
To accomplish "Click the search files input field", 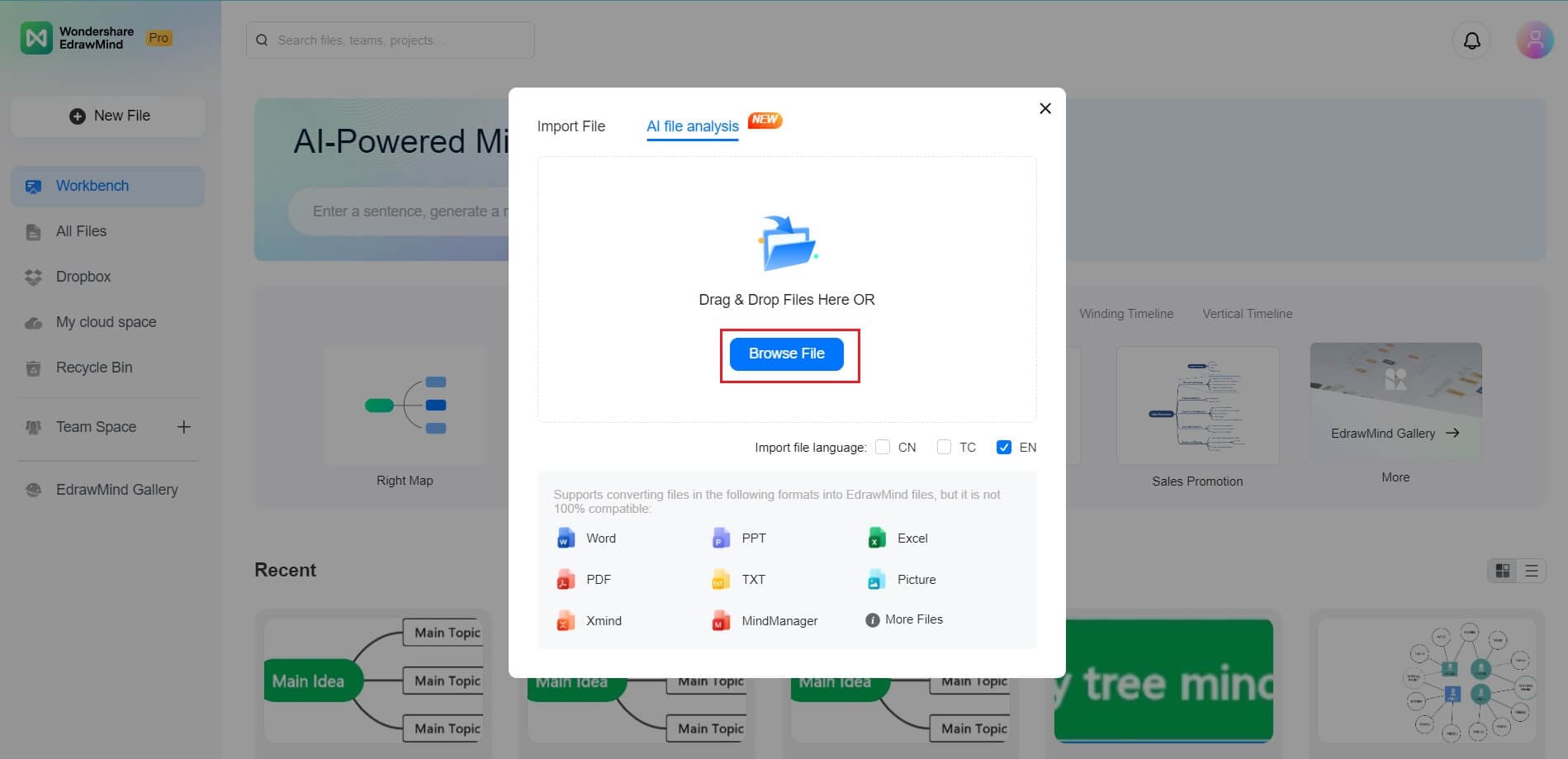I will [x=391, y=40].
